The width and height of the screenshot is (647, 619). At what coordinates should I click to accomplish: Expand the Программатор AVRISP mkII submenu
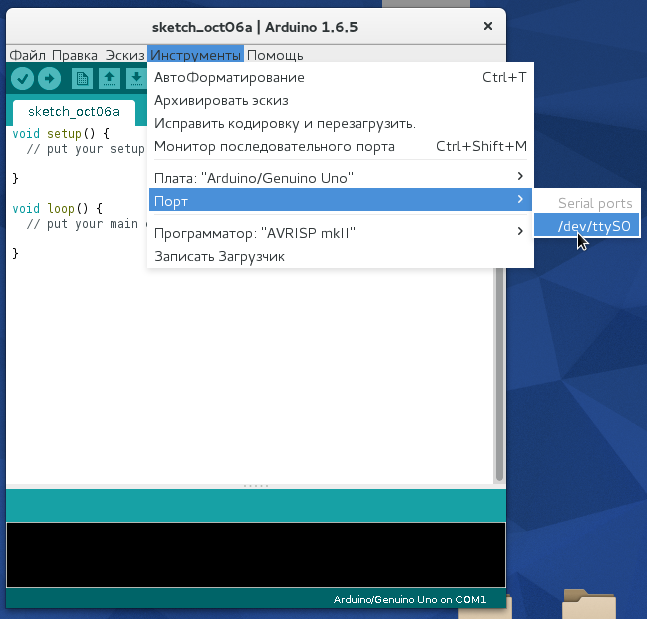click(340, 233)
